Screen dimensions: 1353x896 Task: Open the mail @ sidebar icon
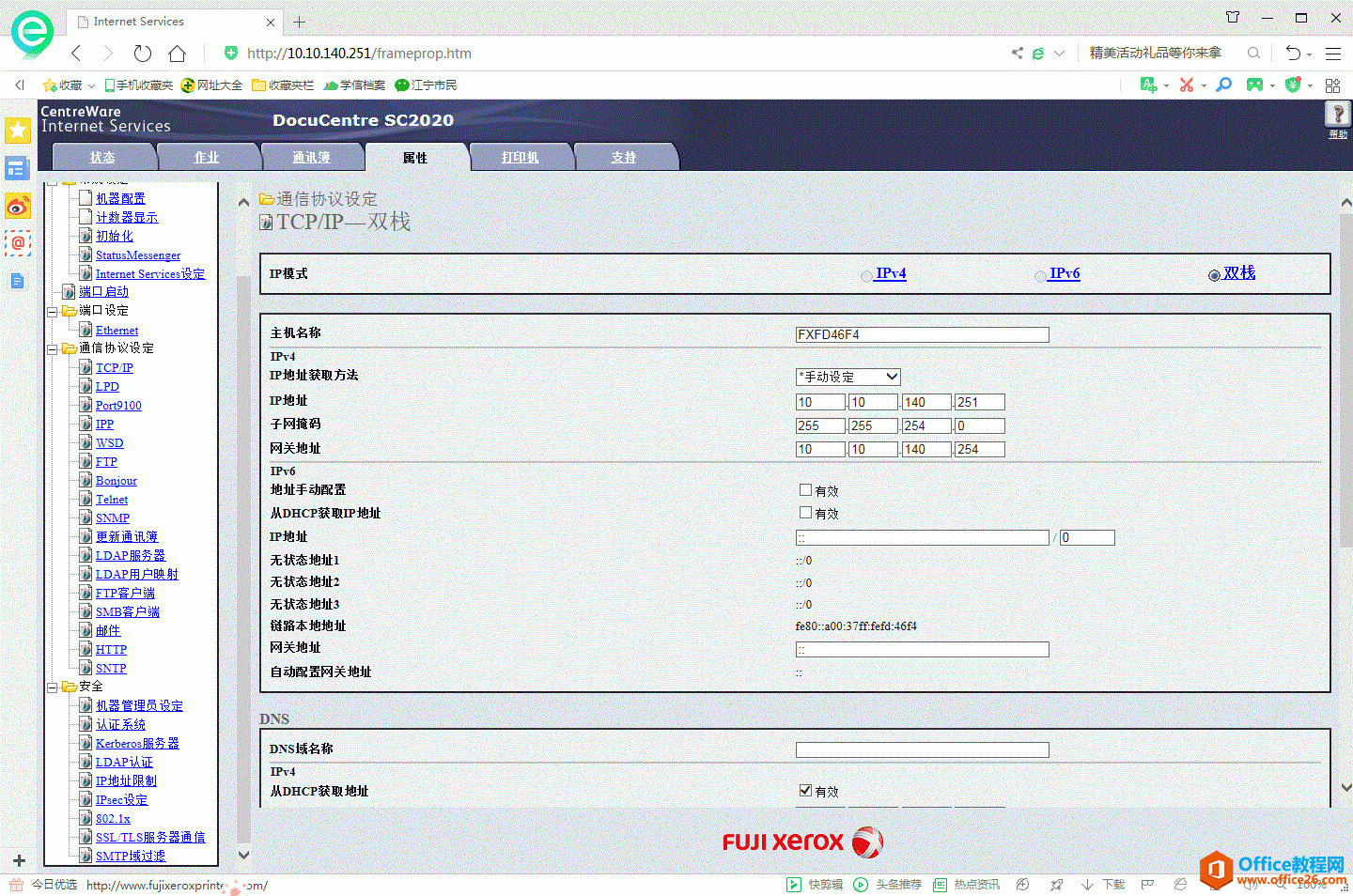(18, 243)
